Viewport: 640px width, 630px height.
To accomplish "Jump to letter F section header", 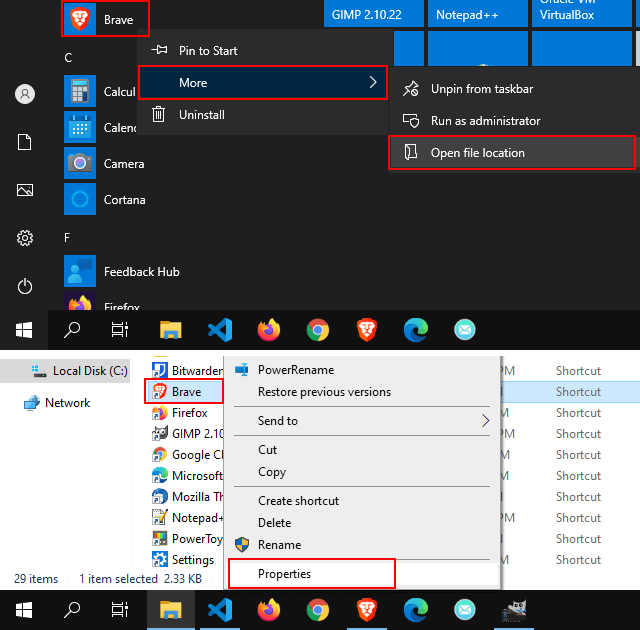I will (x=67, y=237).
